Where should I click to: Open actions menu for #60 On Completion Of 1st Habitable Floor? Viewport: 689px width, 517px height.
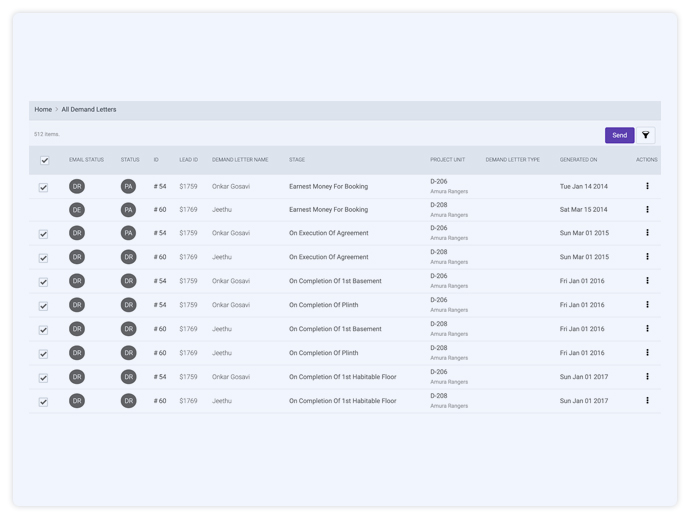[x=647, y=401]
